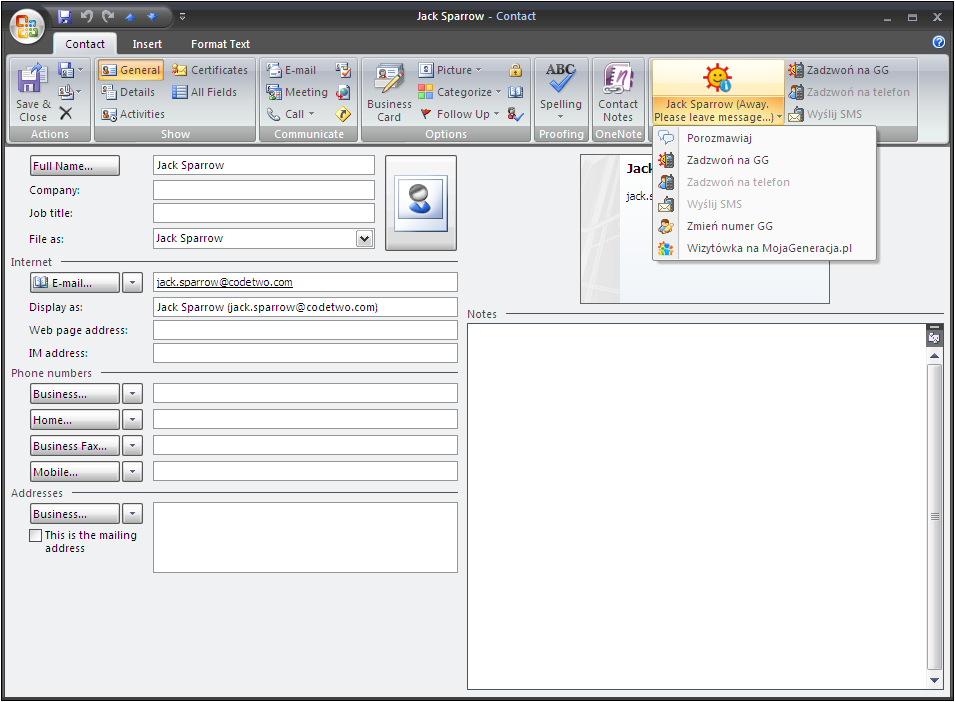Click the Notes scrollbar down arrow
The image size is (955, 702).
(934, 681)
